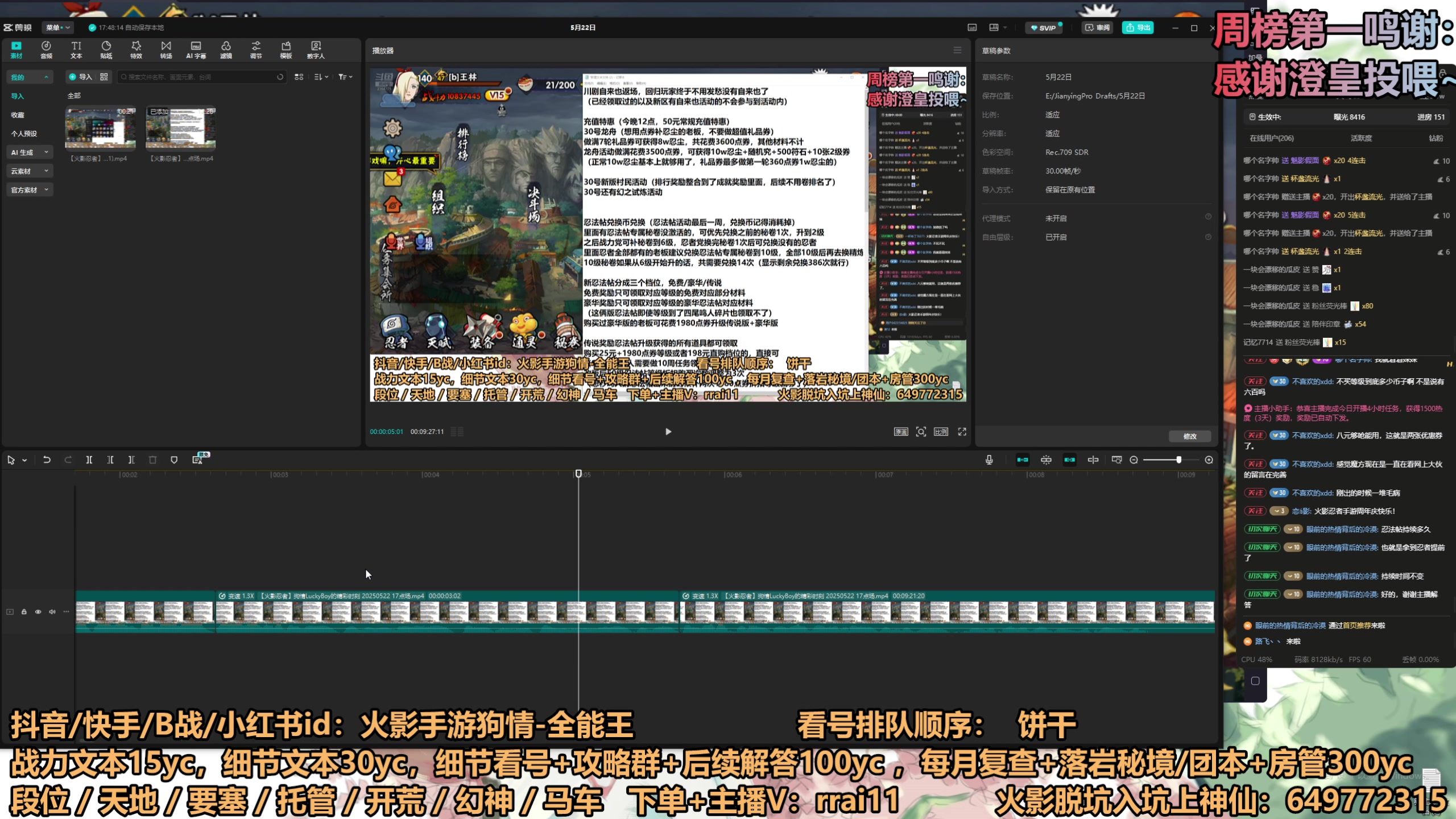Image resolution: width=1456 pixels, height=819 pixels.
Task: Click the QR-code import icon
Action: pyautogui.click(x=104, y=77)
